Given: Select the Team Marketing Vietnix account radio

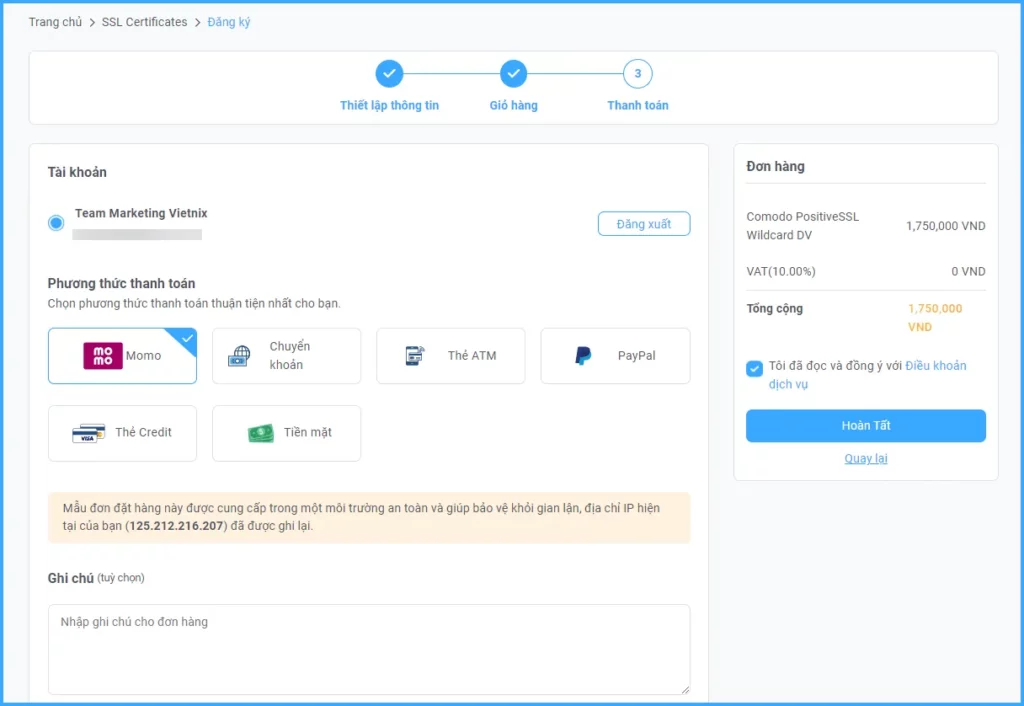Looking at the screenshot, I should coord(56,223).
